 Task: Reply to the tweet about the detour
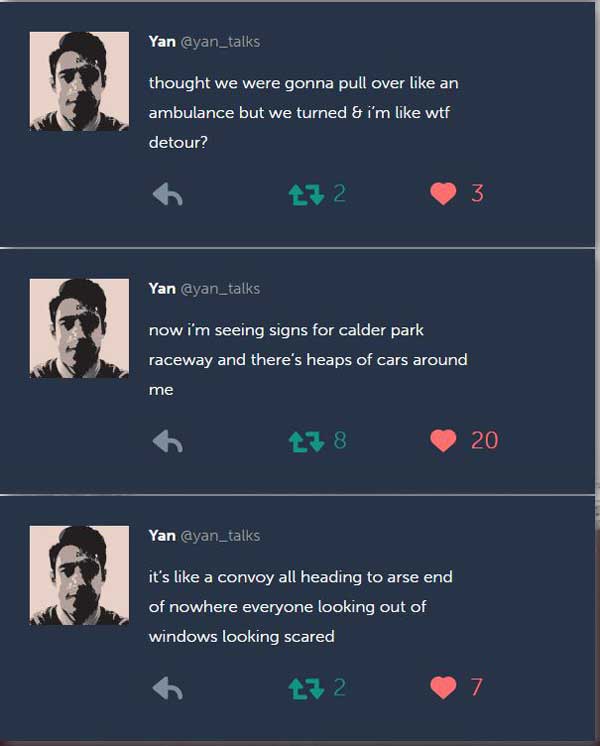[167, 195]
